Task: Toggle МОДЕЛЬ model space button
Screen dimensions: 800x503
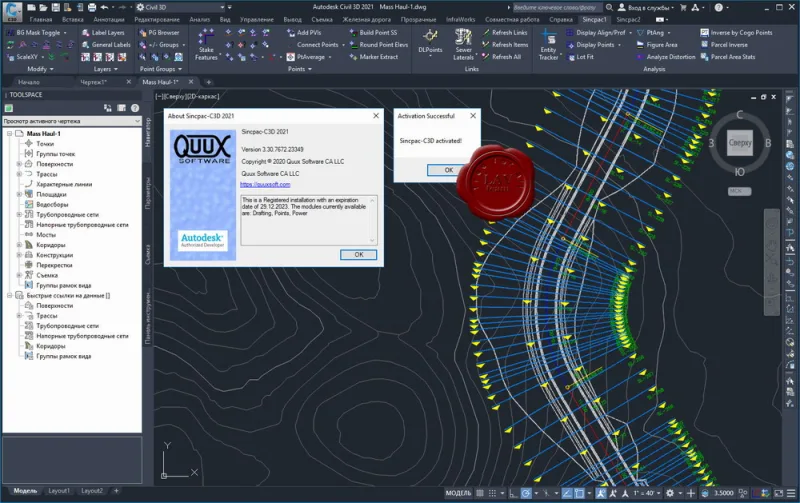Action: point(458,493)
